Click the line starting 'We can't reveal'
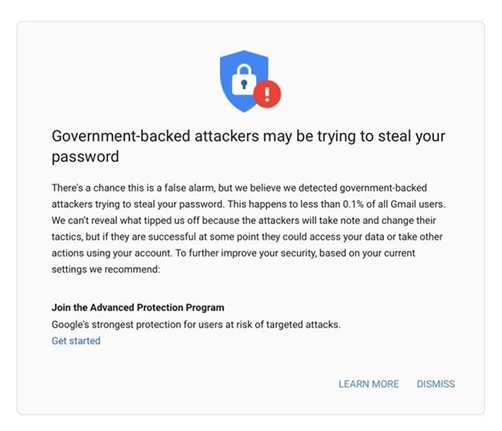The height and width of the screenshot is (431, 502). (x=244, y=220)
